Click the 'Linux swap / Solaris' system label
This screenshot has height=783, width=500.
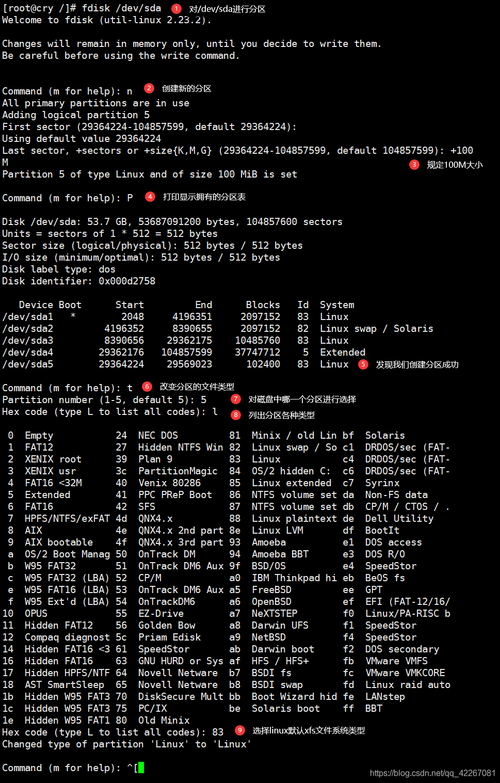point(377,329)
